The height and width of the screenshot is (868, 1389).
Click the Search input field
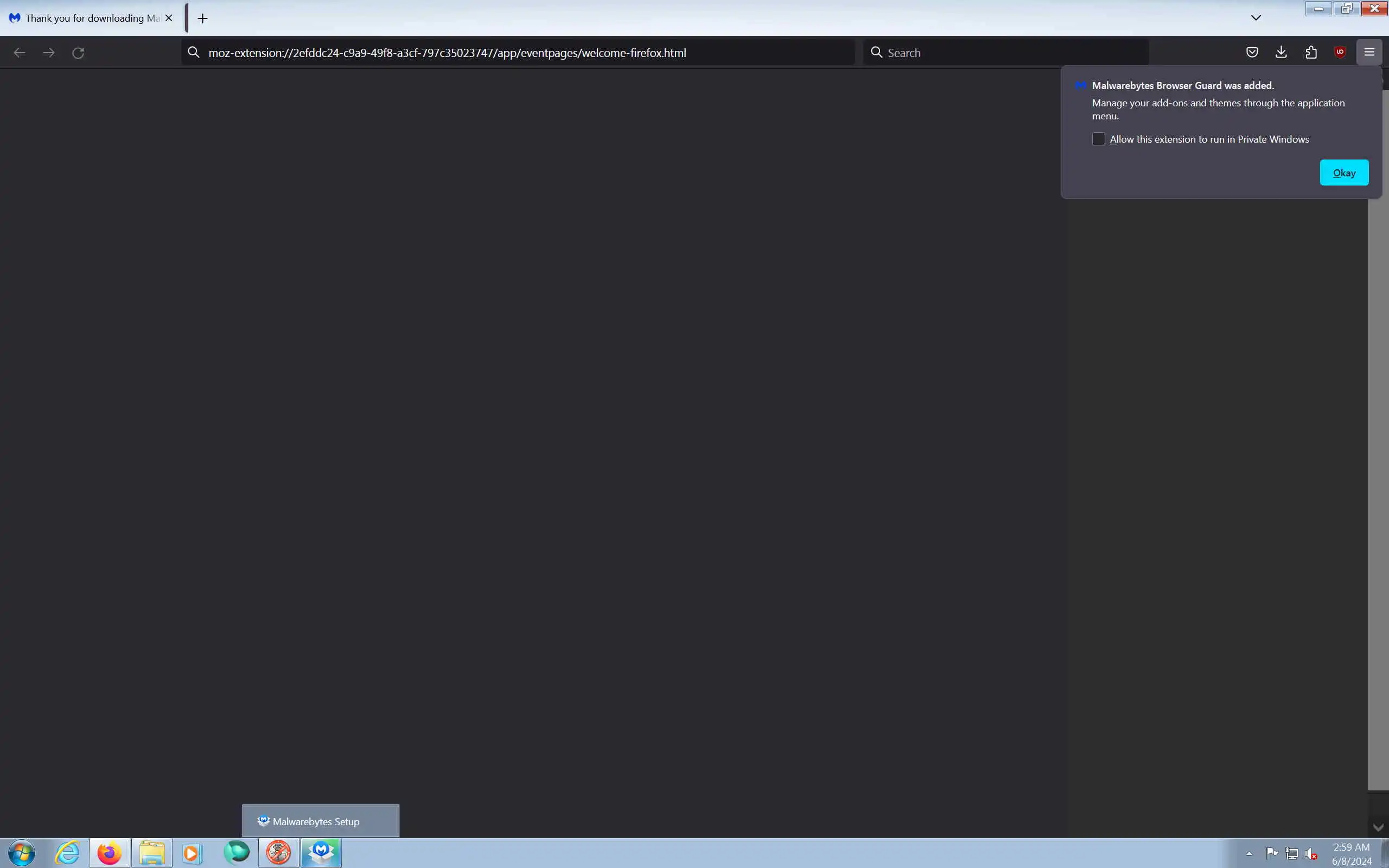click(1010, 53)
